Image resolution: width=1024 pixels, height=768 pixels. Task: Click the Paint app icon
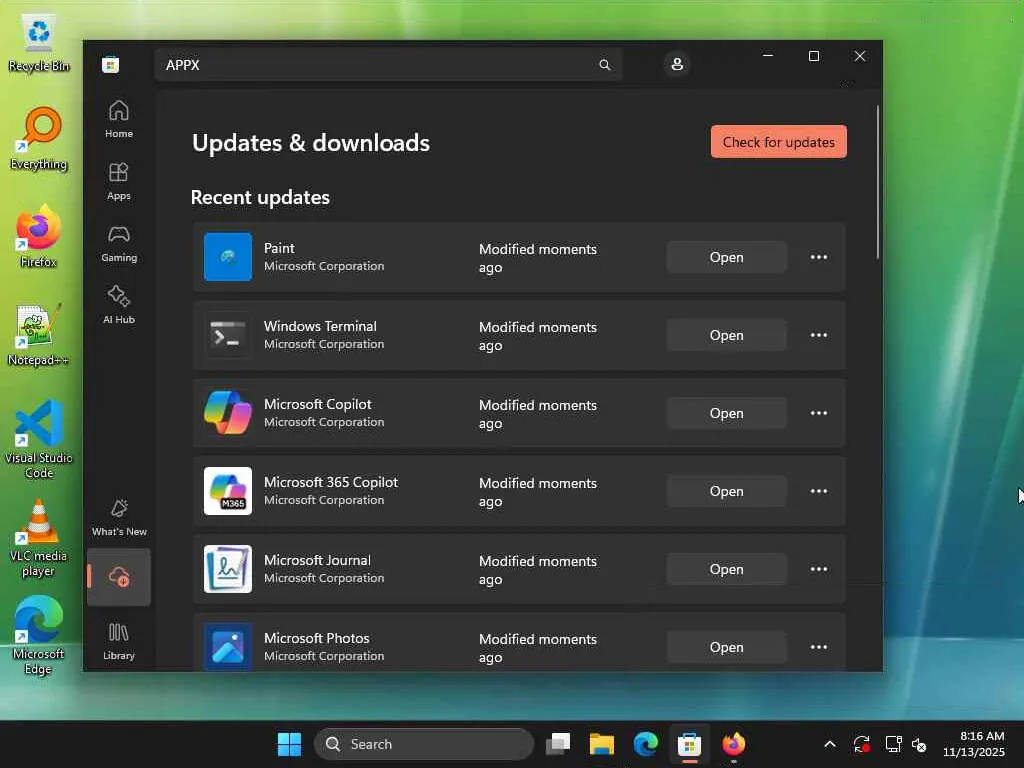click(x=228, y=257)
